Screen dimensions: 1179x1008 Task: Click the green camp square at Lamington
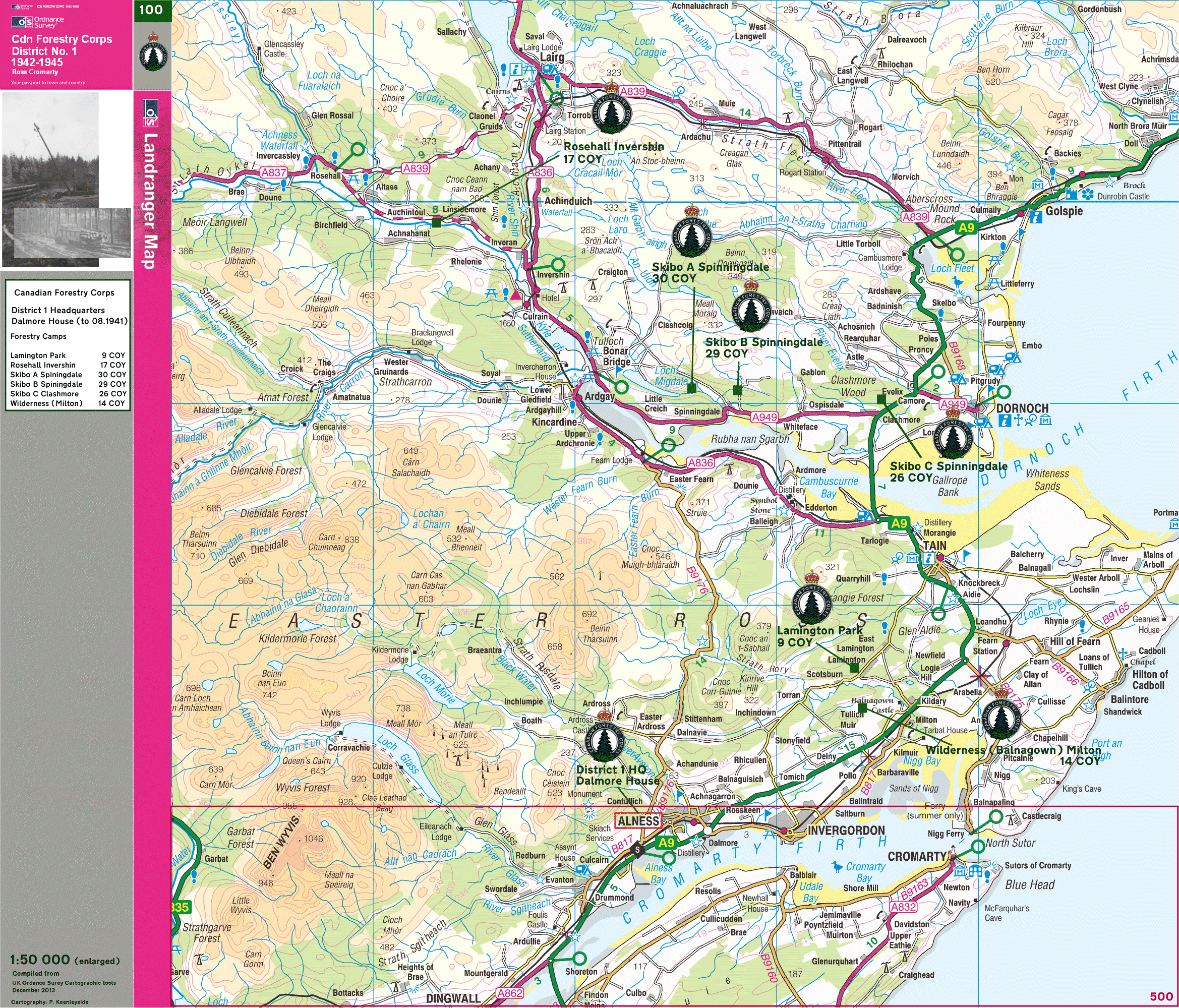click(854, 668)
